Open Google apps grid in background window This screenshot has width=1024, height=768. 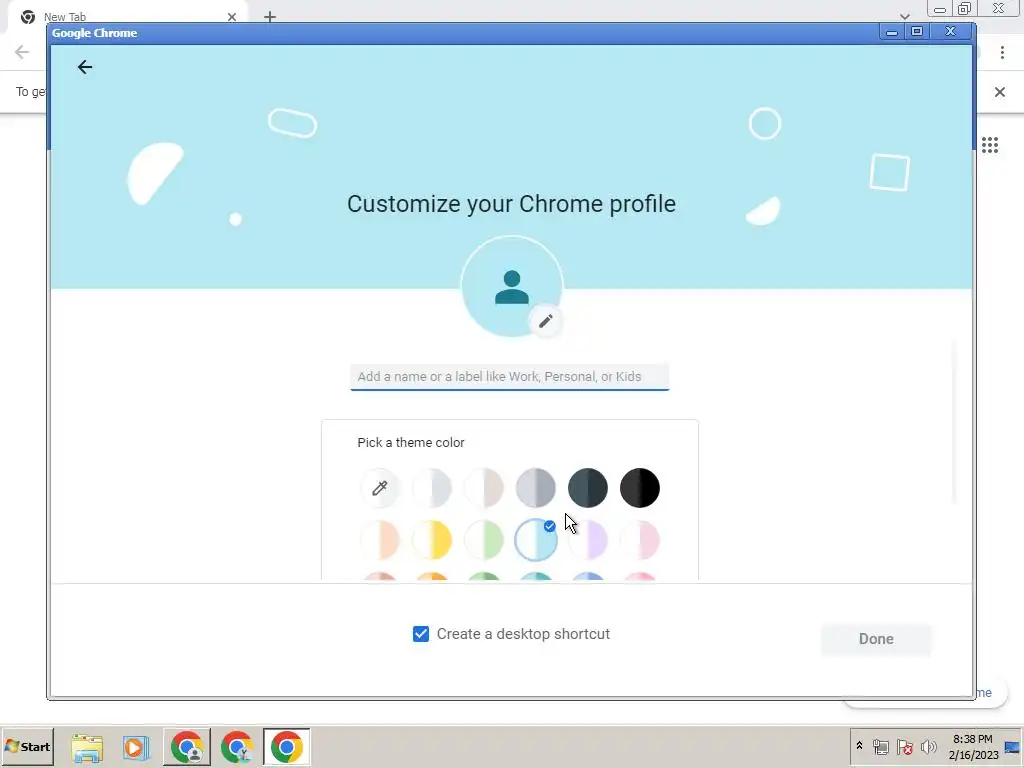[x=989, y=145]
